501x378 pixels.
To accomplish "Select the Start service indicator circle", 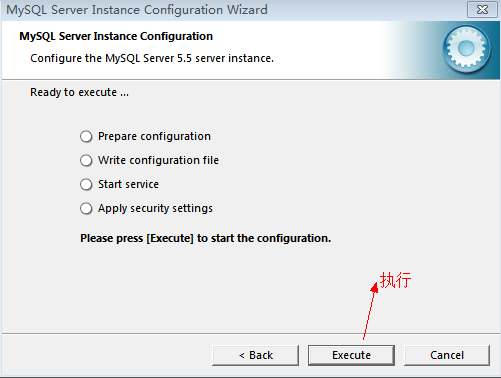I will pos(86,184).
